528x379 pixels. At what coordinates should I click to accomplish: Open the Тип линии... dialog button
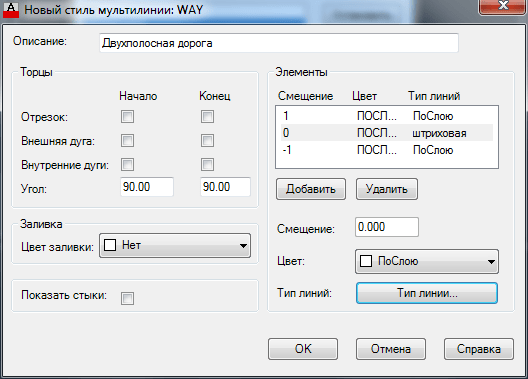(427, 293)
